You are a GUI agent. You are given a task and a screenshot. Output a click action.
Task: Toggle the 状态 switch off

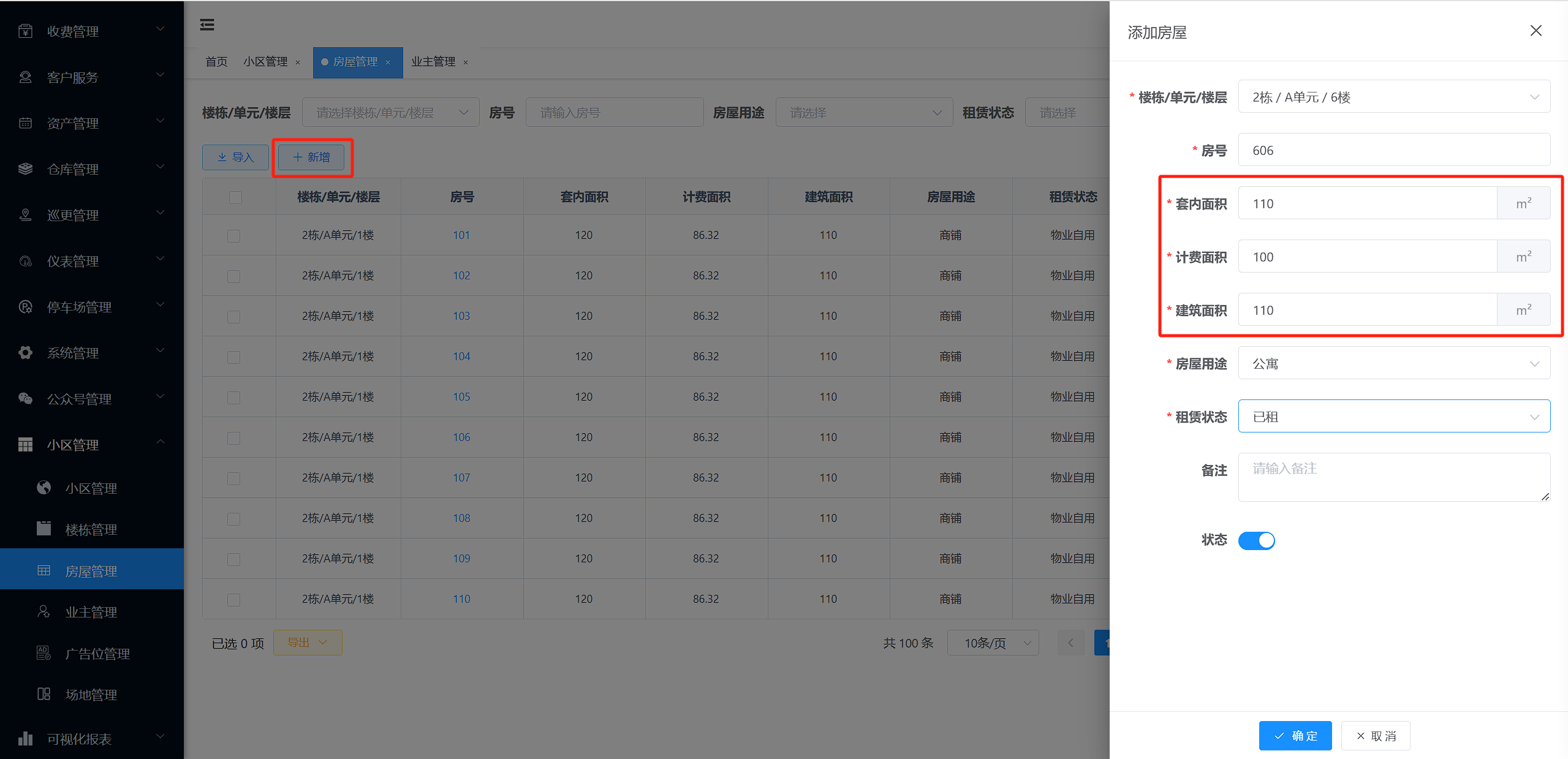click(1256, 540)
